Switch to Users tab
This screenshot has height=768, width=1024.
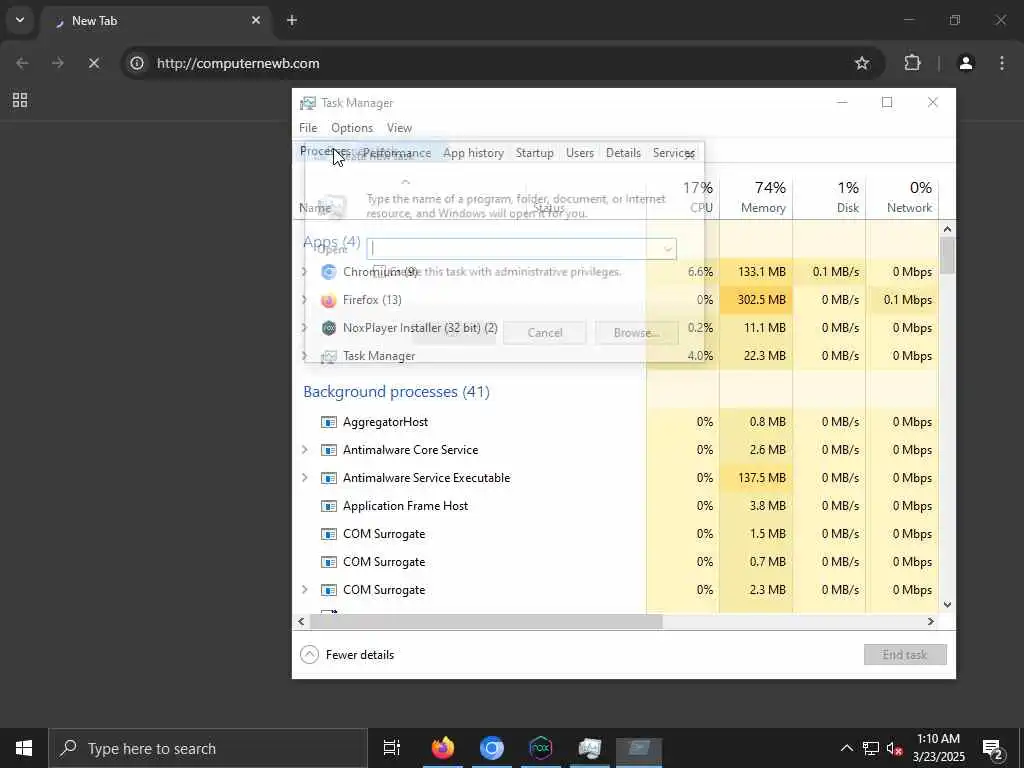click(580, 153)
